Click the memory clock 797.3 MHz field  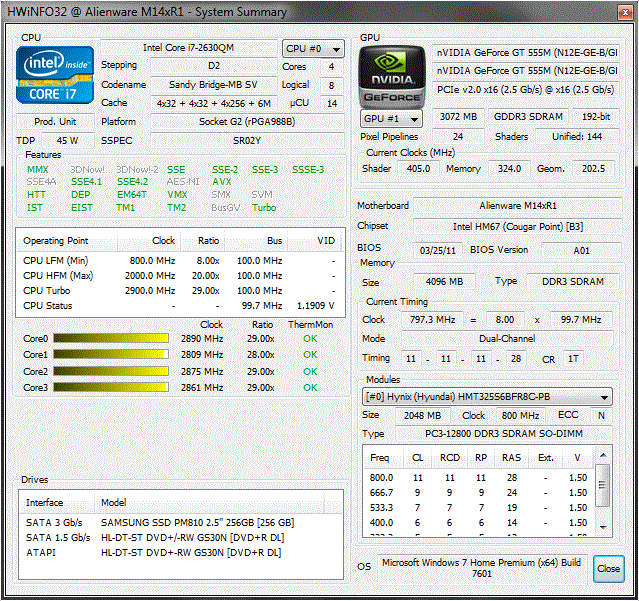(432, 319)
